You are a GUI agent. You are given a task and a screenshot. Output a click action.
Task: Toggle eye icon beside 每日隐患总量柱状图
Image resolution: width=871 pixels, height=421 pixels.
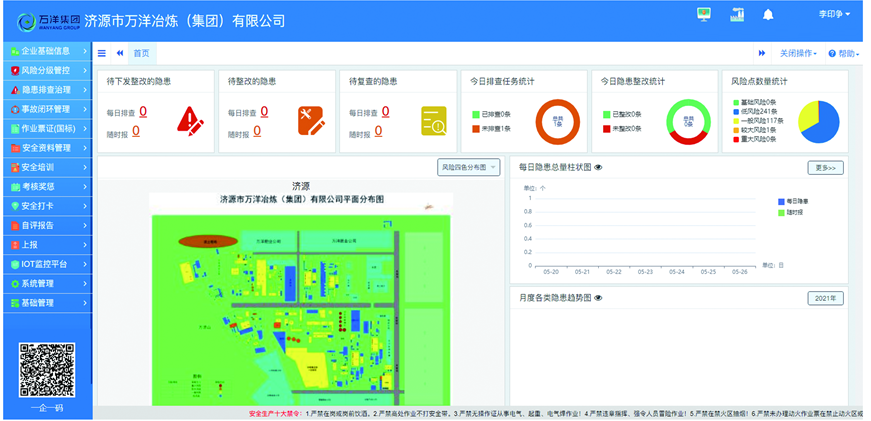[x=598, y=167]
